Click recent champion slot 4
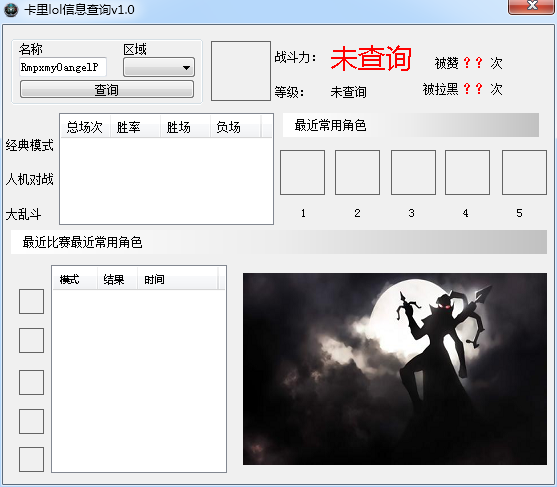Viewport: 557px width, 487px height. tap(467, 172)
